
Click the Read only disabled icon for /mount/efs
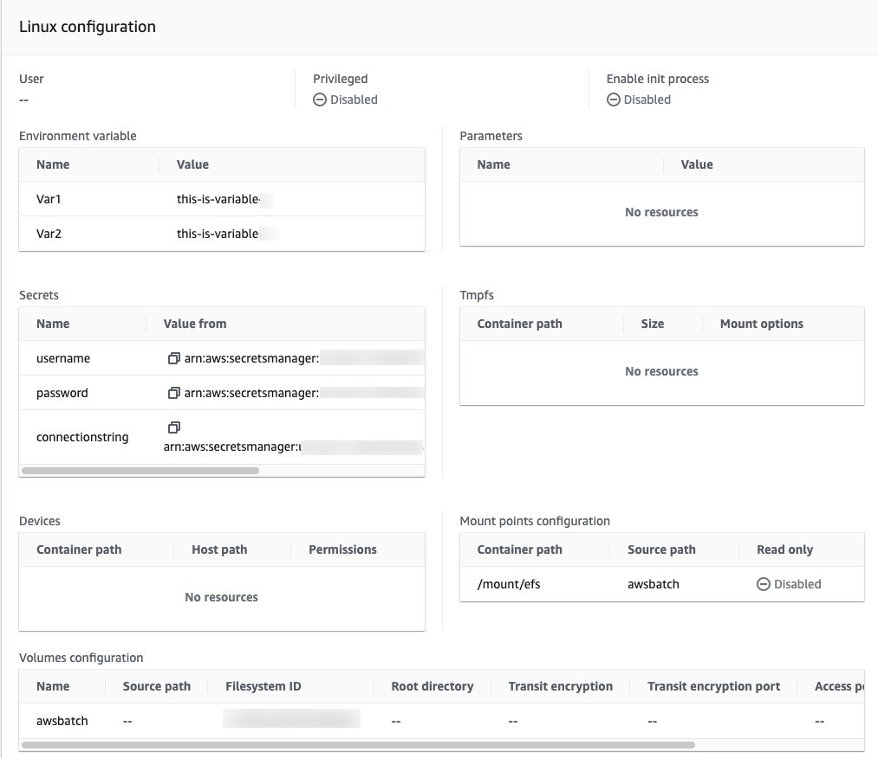766,584
